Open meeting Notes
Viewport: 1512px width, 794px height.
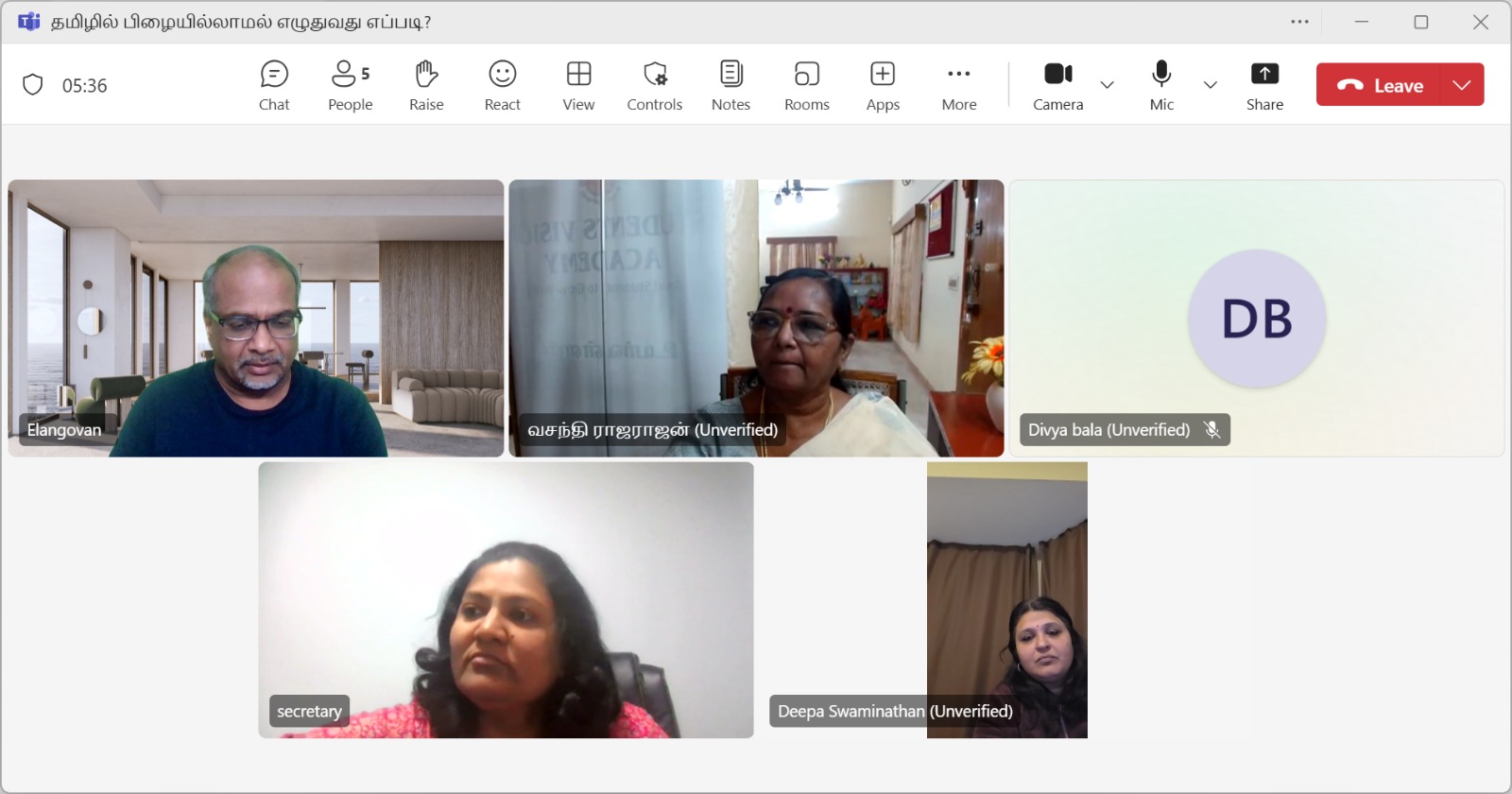[730, 85]
